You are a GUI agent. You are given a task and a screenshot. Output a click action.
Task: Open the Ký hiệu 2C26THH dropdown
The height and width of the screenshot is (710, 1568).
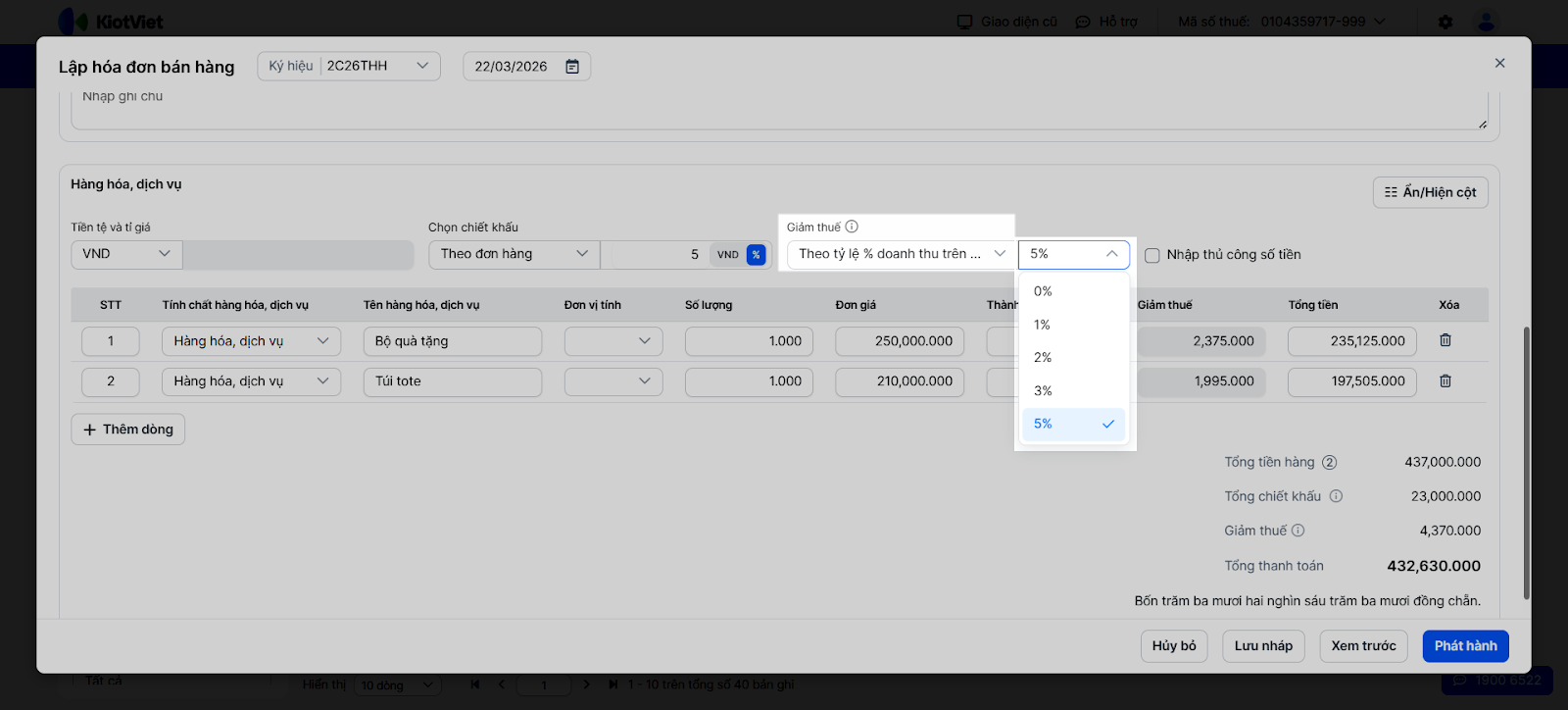click(x=349, y=66)
